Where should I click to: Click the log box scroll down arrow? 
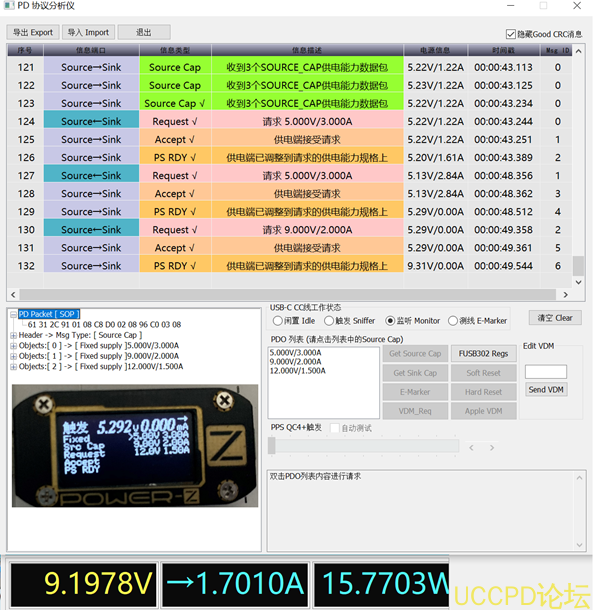point(579,545)
